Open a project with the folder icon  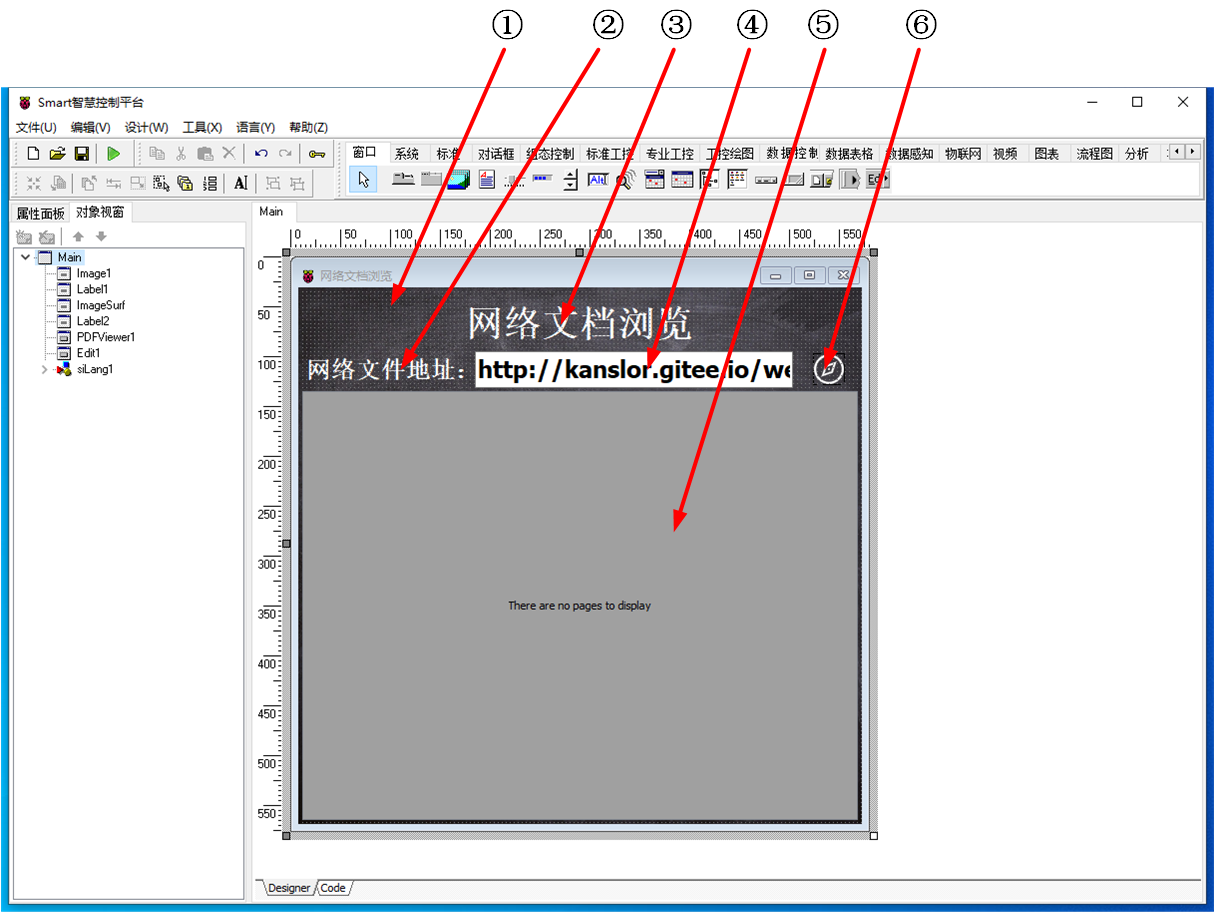pyautogui.click(x=57, y=154)
